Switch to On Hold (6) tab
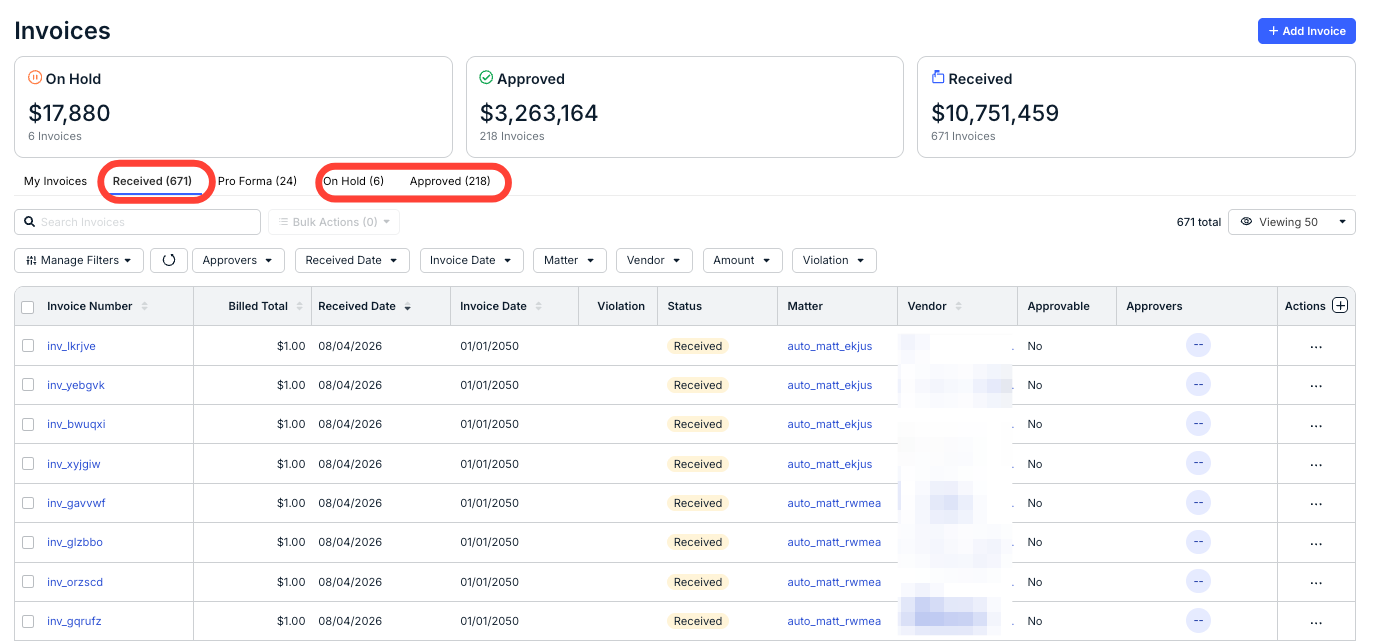 point(353,181)
